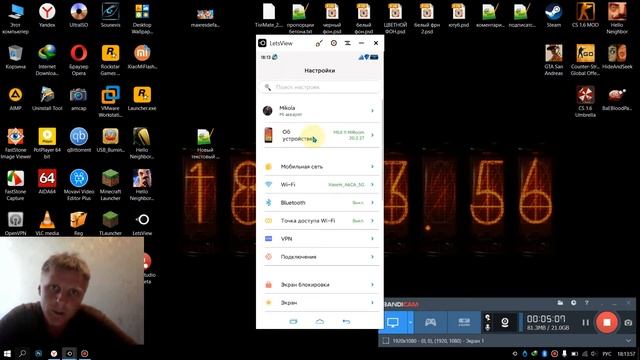The height and width of the screenshot is (360, 640).
Task: Select the Корзина recycle bin icon
Action: 16,57
